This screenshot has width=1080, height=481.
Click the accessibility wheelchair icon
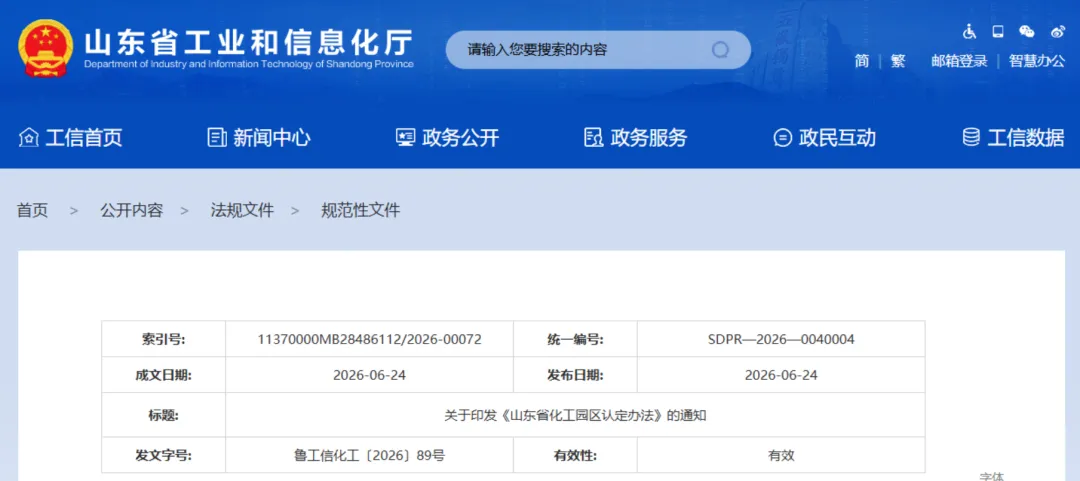tap(970, 32)
